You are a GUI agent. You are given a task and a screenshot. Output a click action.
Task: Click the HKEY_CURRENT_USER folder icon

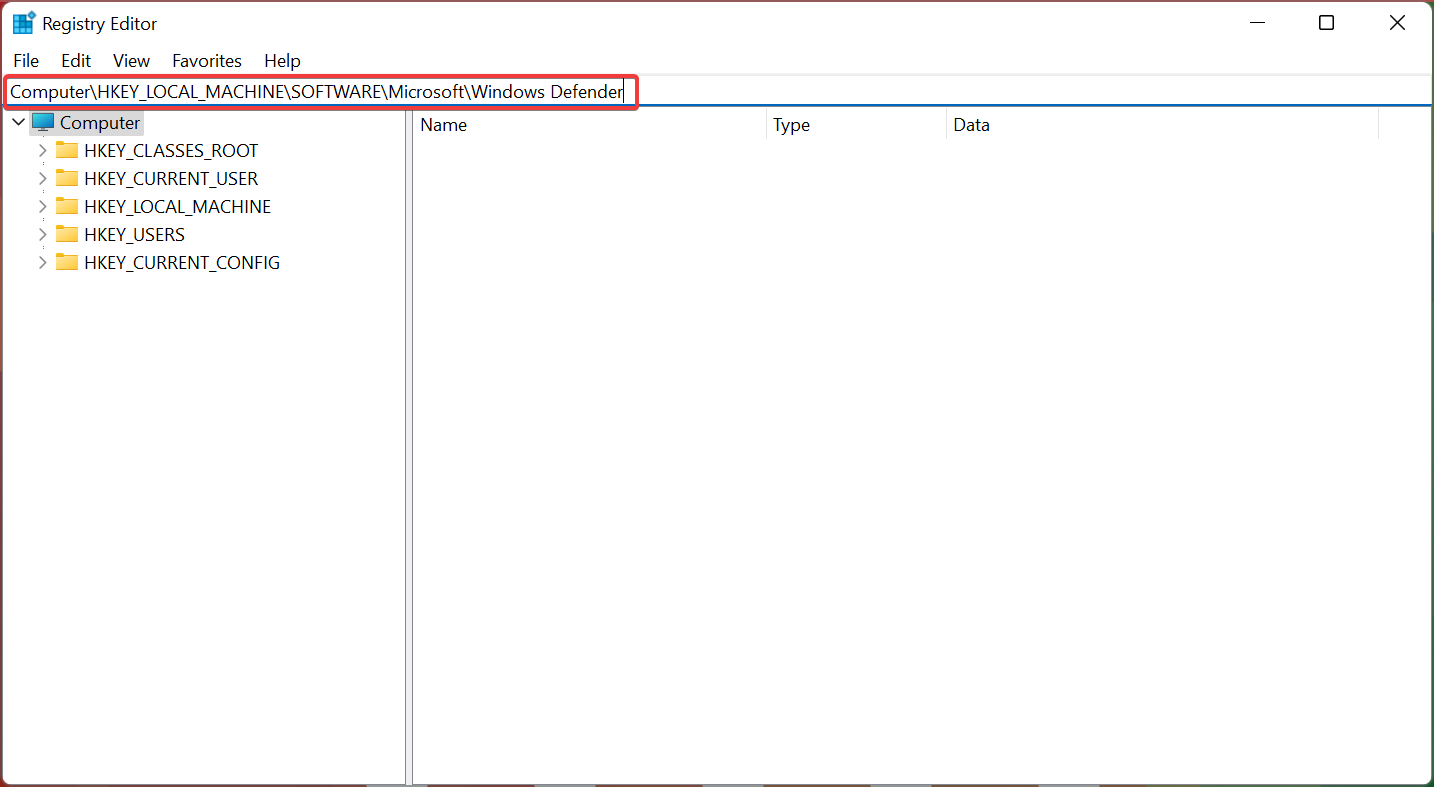[x=67, y=179]
